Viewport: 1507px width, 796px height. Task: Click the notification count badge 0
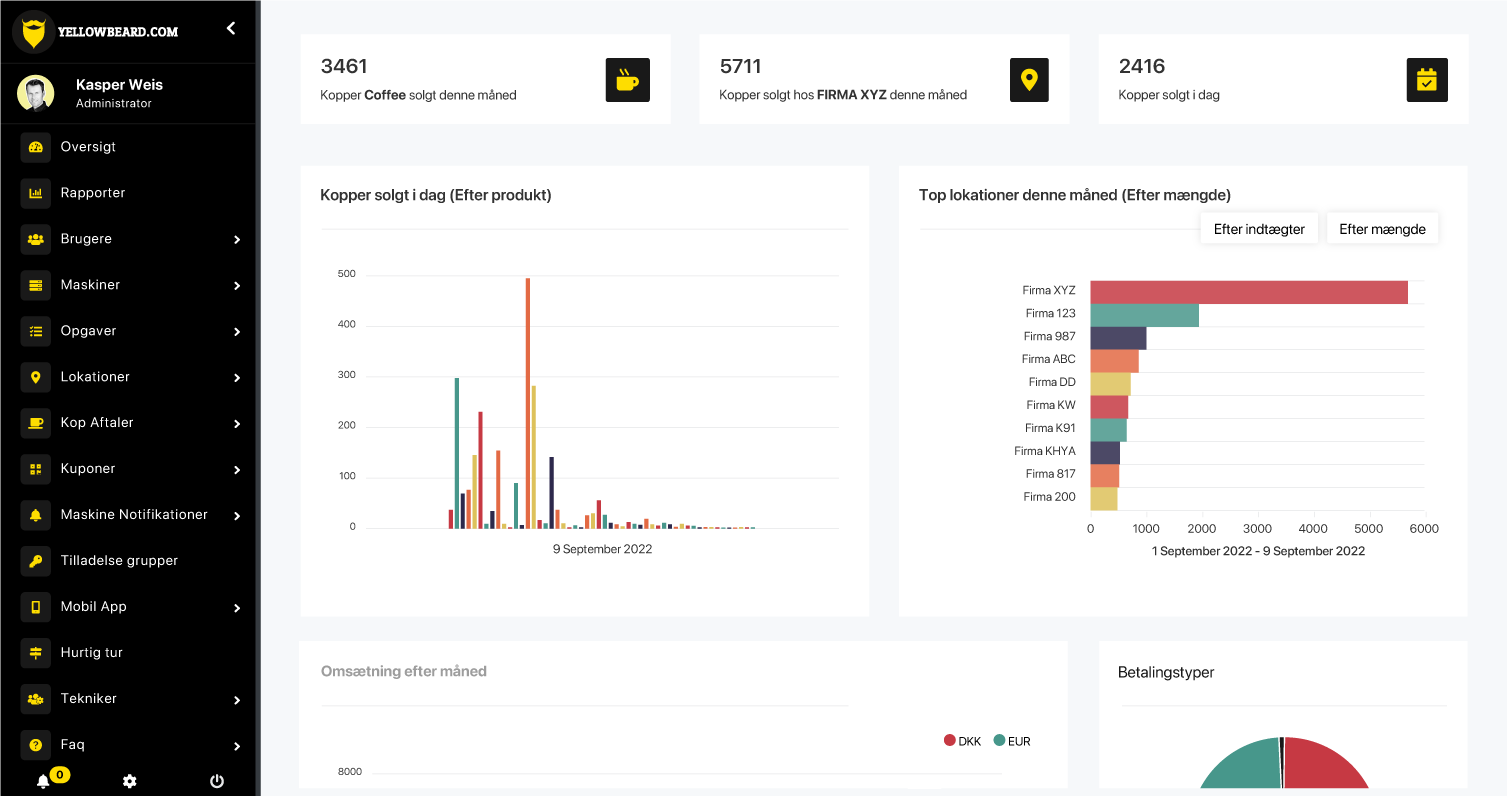click(x=60, y=774)
